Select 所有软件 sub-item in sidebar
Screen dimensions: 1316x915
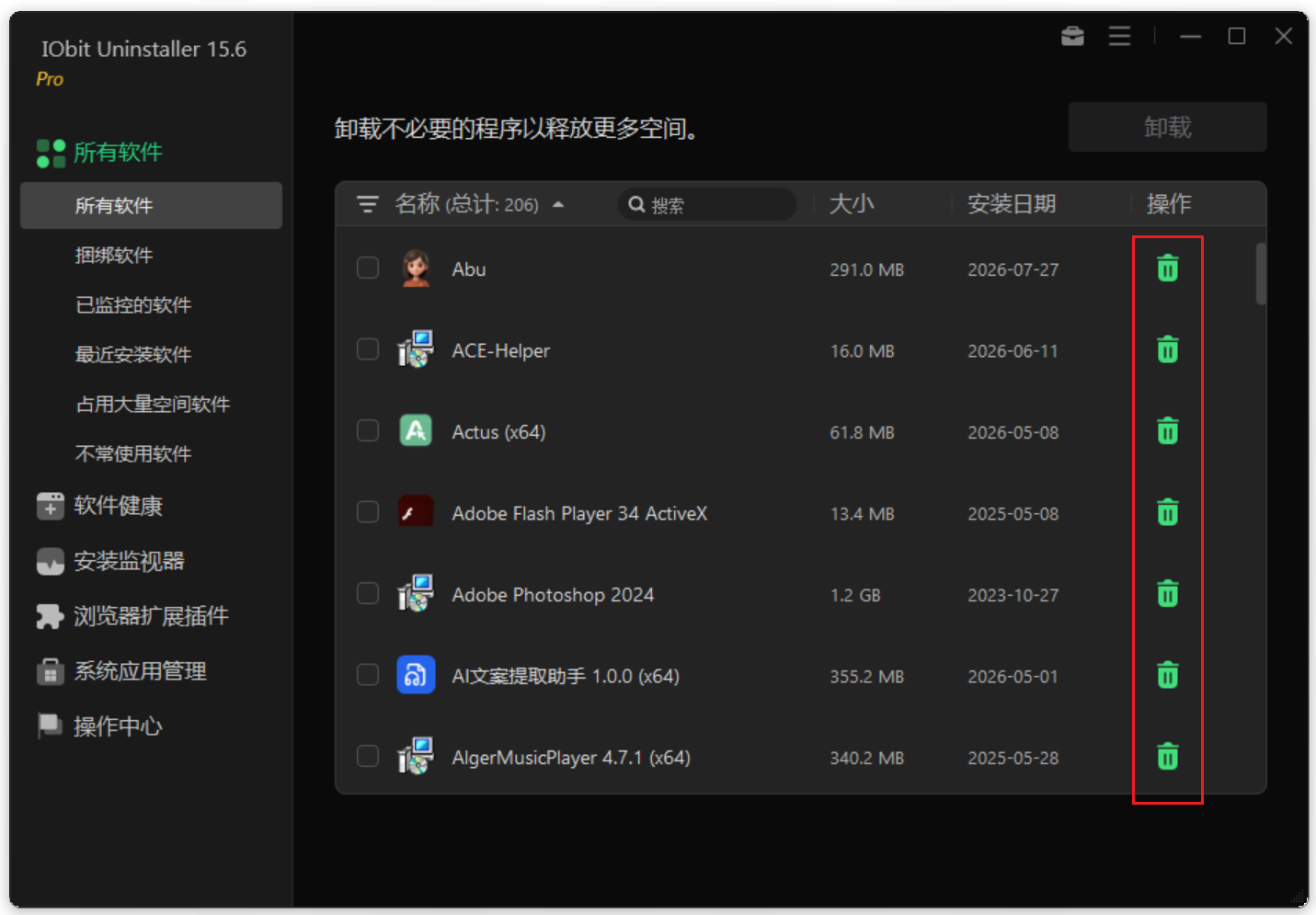[151, 205]
